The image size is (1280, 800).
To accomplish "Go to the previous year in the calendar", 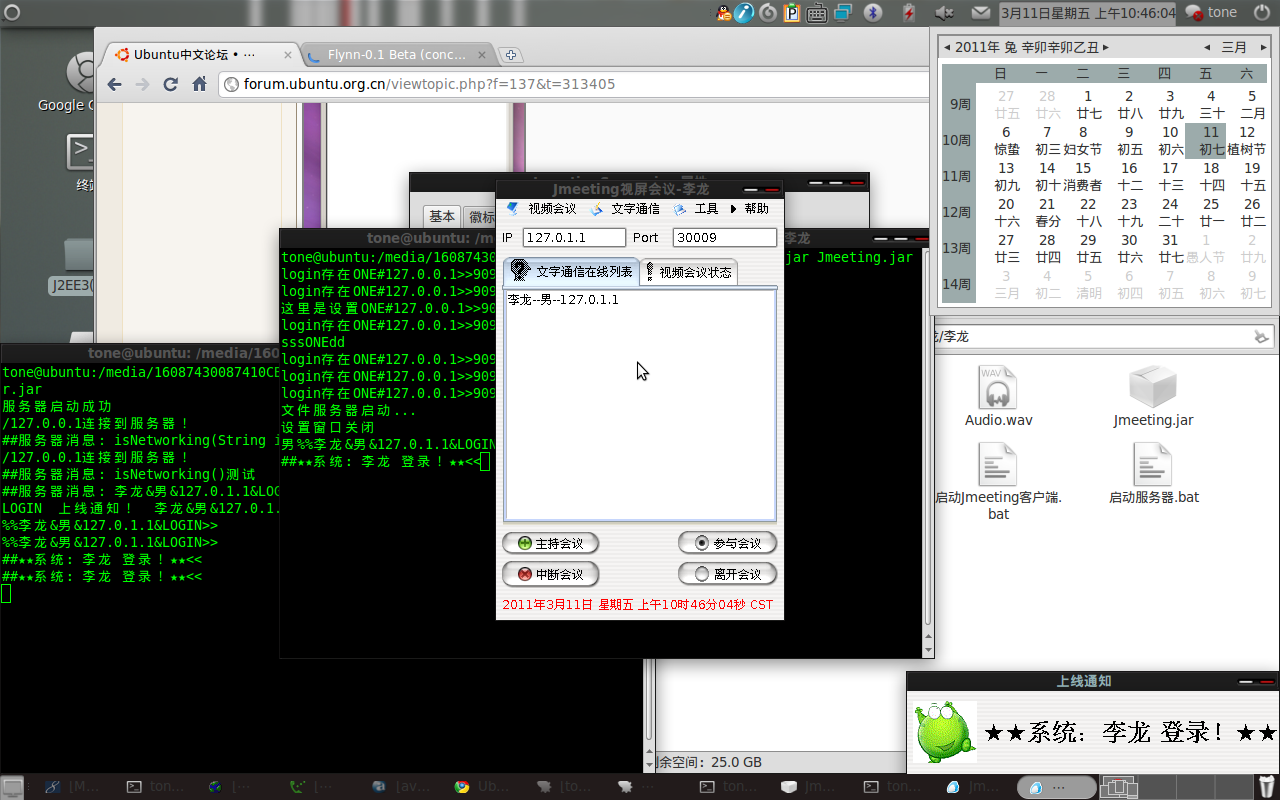I will tap(947, 47).
